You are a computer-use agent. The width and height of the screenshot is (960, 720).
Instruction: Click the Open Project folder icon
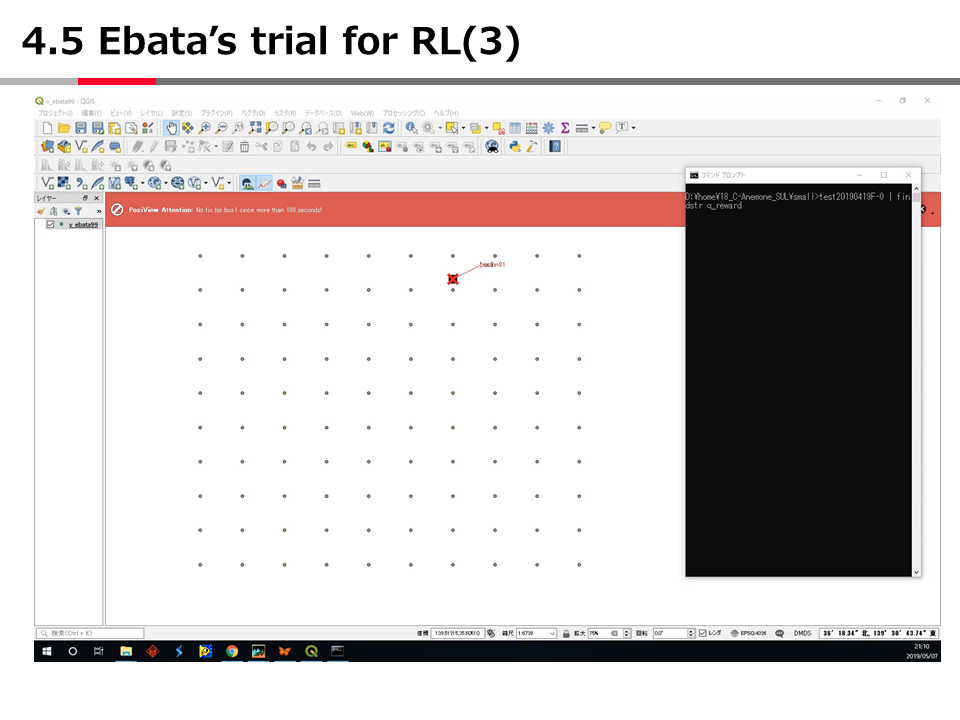[64, 128]
